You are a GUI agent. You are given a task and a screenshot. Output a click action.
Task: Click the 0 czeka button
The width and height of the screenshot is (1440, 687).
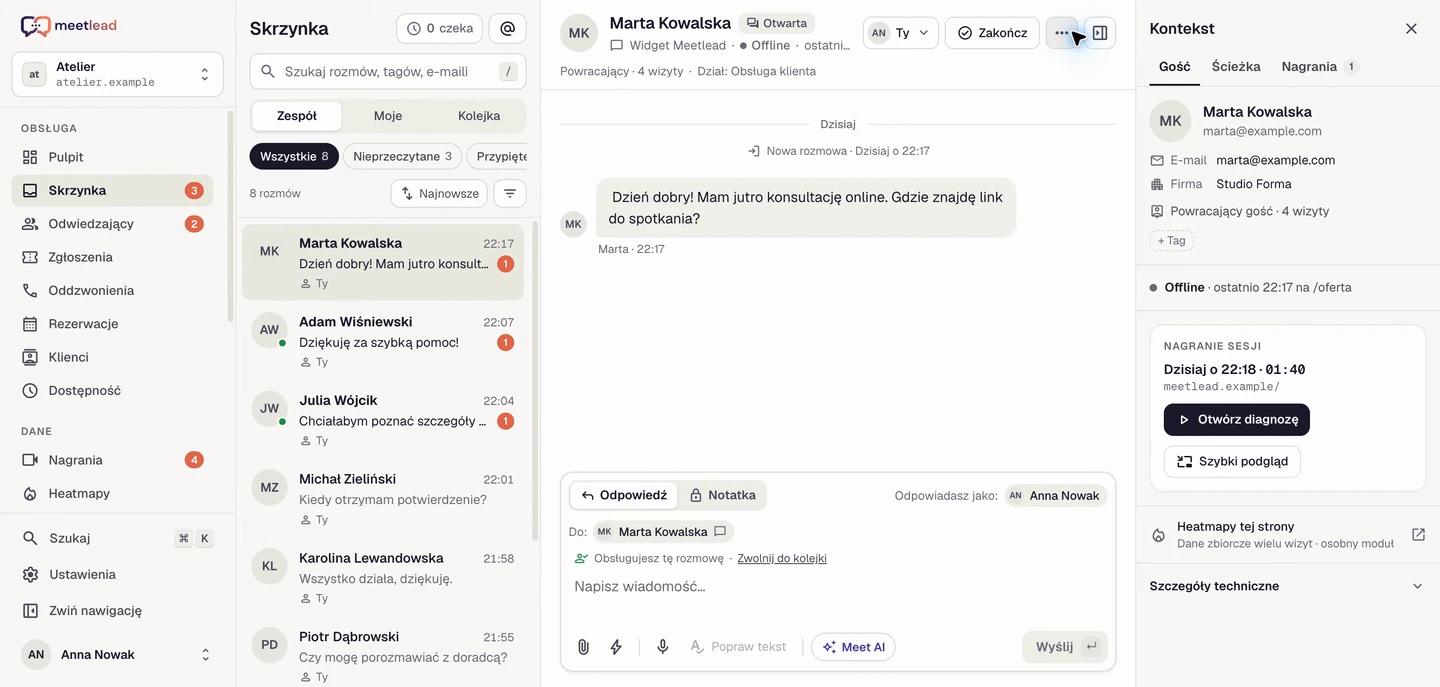coord(440,29)
